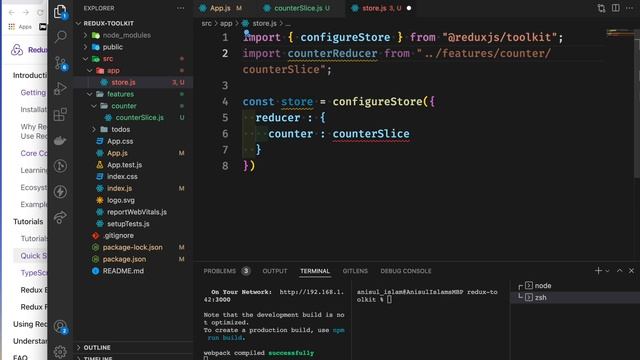Click the counterReducer import on line 2

pos(332,53)
